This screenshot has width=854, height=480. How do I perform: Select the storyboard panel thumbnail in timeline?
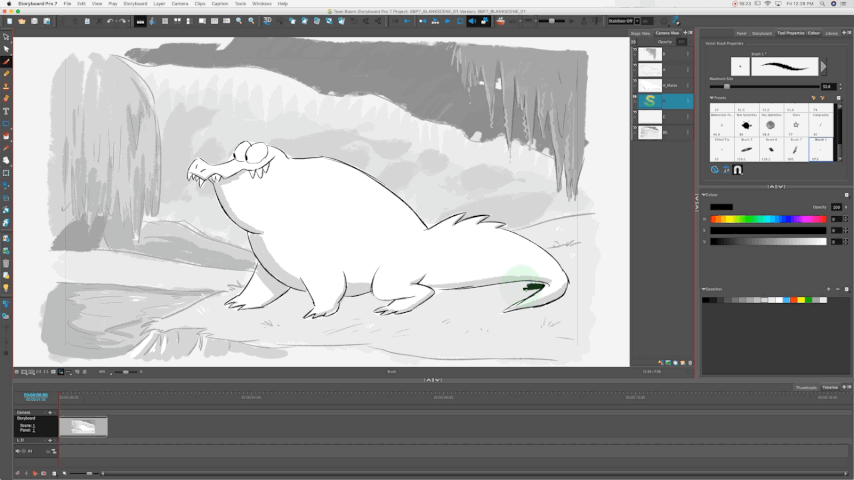pyautogui.click(x=83, y=427)
